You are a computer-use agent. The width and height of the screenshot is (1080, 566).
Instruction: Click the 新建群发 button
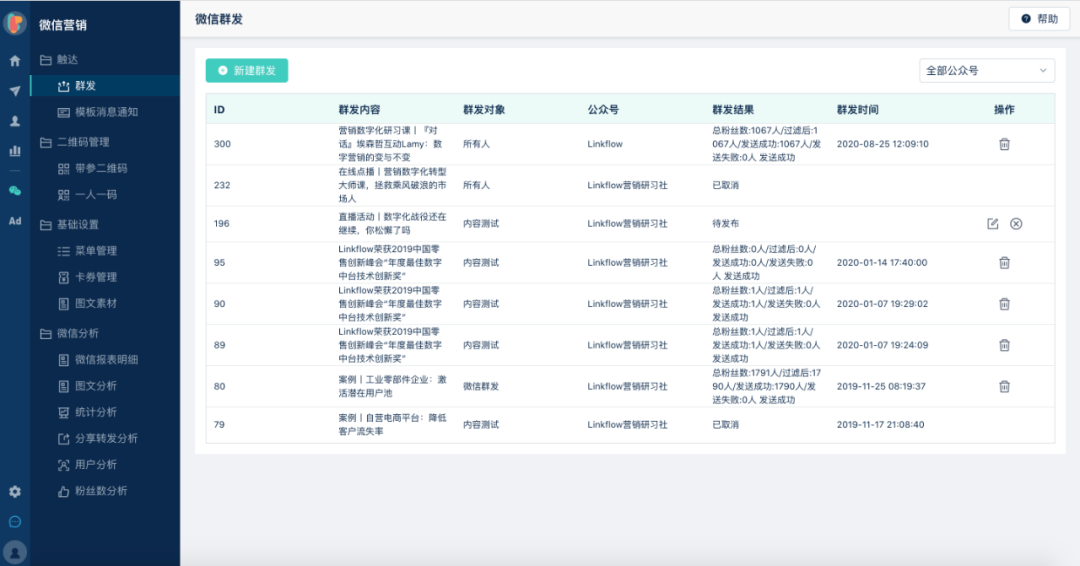[x=247, y=70]
